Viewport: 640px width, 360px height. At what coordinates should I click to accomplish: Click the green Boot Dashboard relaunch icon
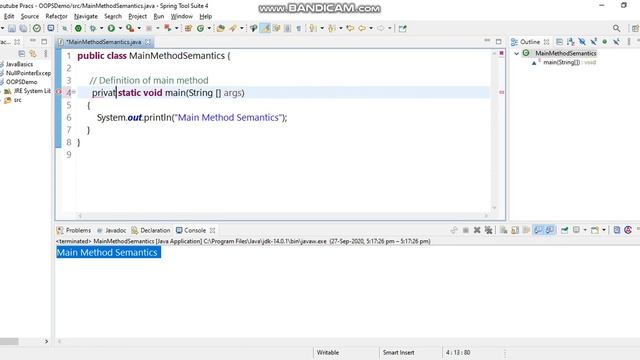[78, 28]
